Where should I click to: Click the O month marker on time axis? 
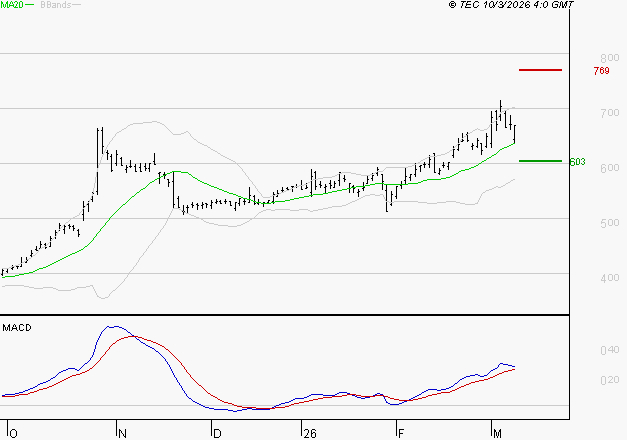pos(13,434)
